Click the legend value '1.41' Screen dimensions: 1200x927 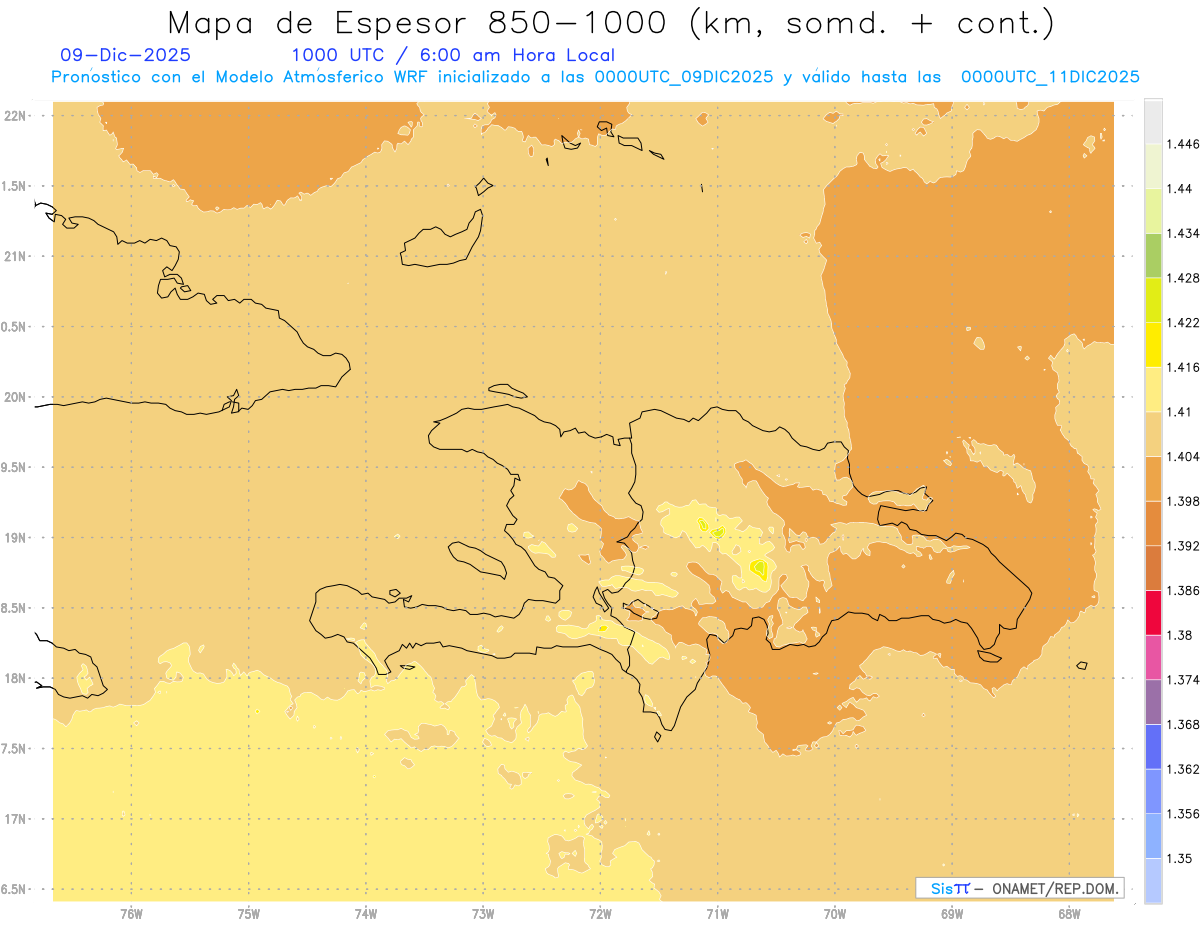pyautogui.click(x=1181, y=412)
